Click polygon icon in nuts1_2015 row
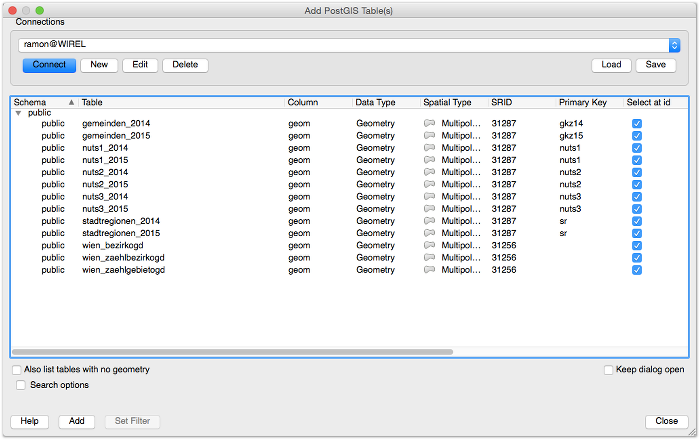 click(x=429, y=160)
